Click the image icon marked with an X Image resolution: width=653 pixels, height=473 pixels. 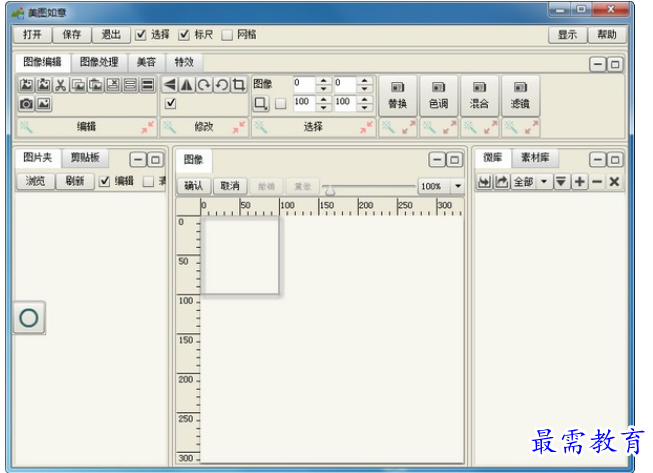[113, 85]
